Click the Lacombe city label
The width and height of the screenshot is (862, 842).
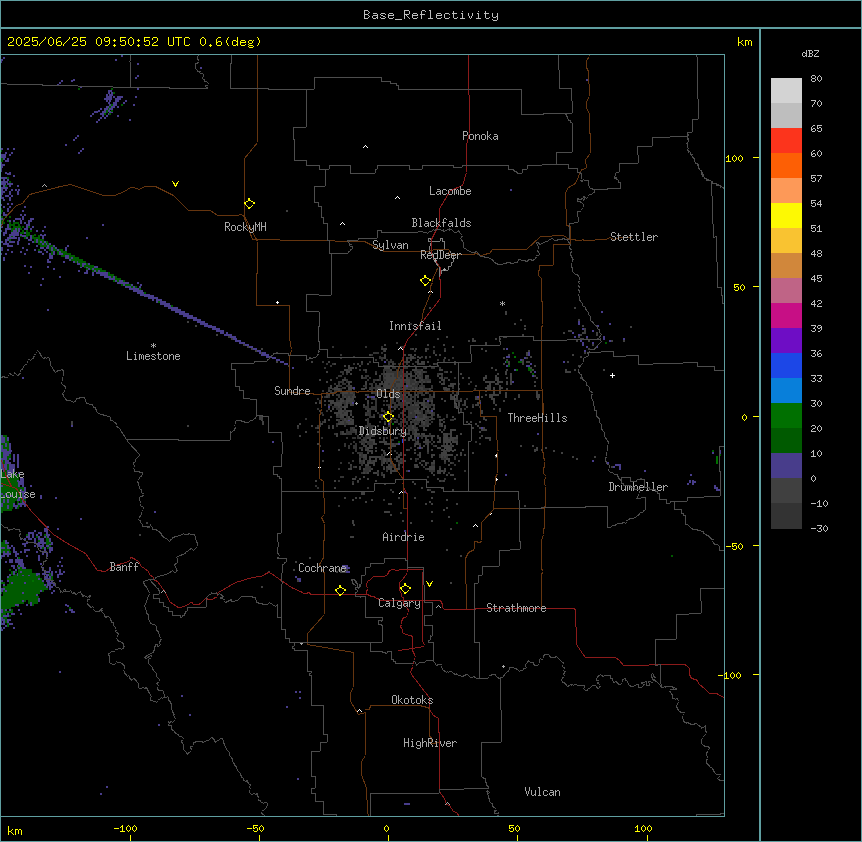pos(450,191)
